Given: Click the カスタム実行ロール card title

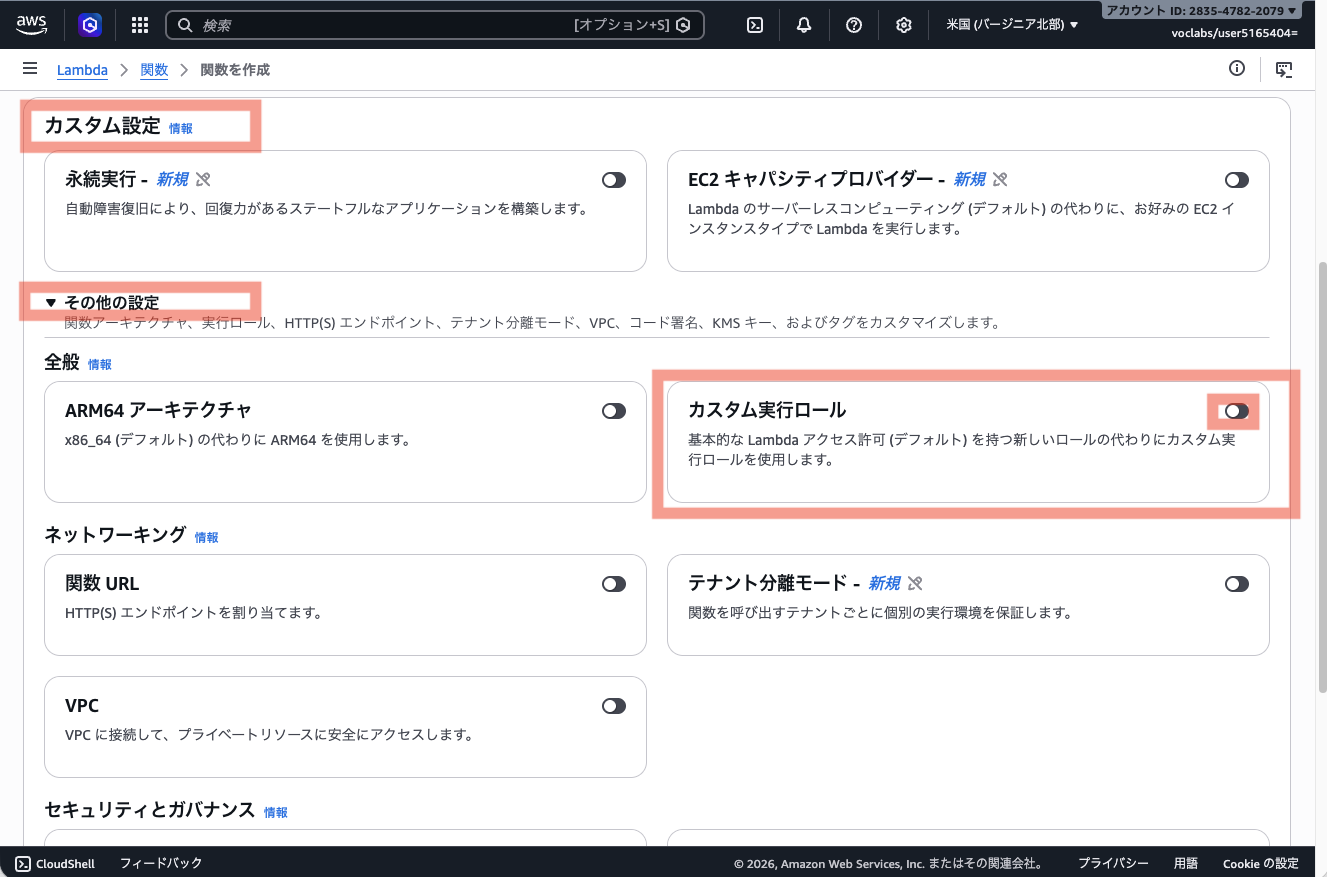Looking at the screenshot, I should click(x=767, y=410).
